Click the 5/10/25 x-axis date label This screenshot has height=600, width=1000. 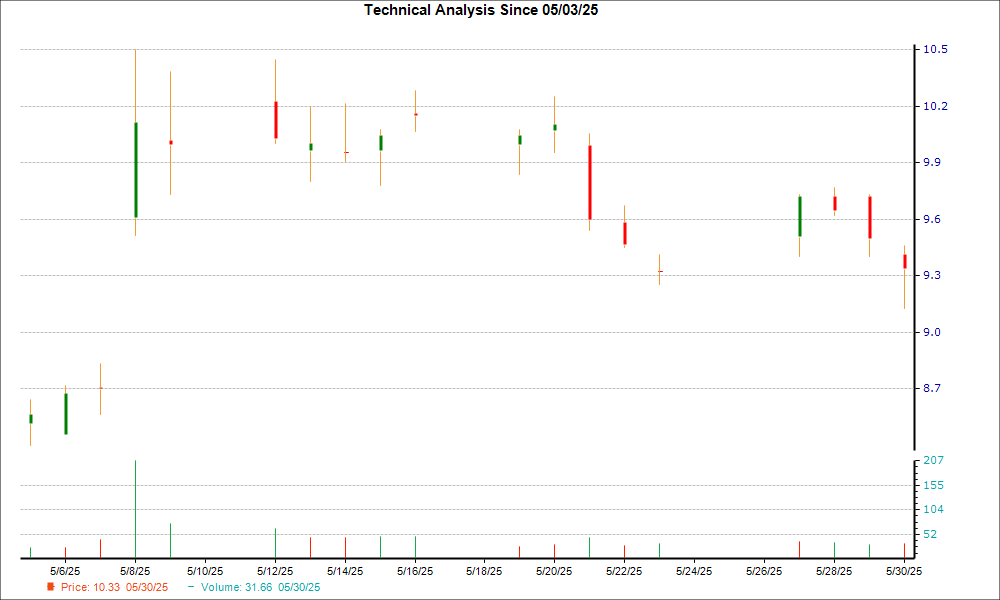205,571
